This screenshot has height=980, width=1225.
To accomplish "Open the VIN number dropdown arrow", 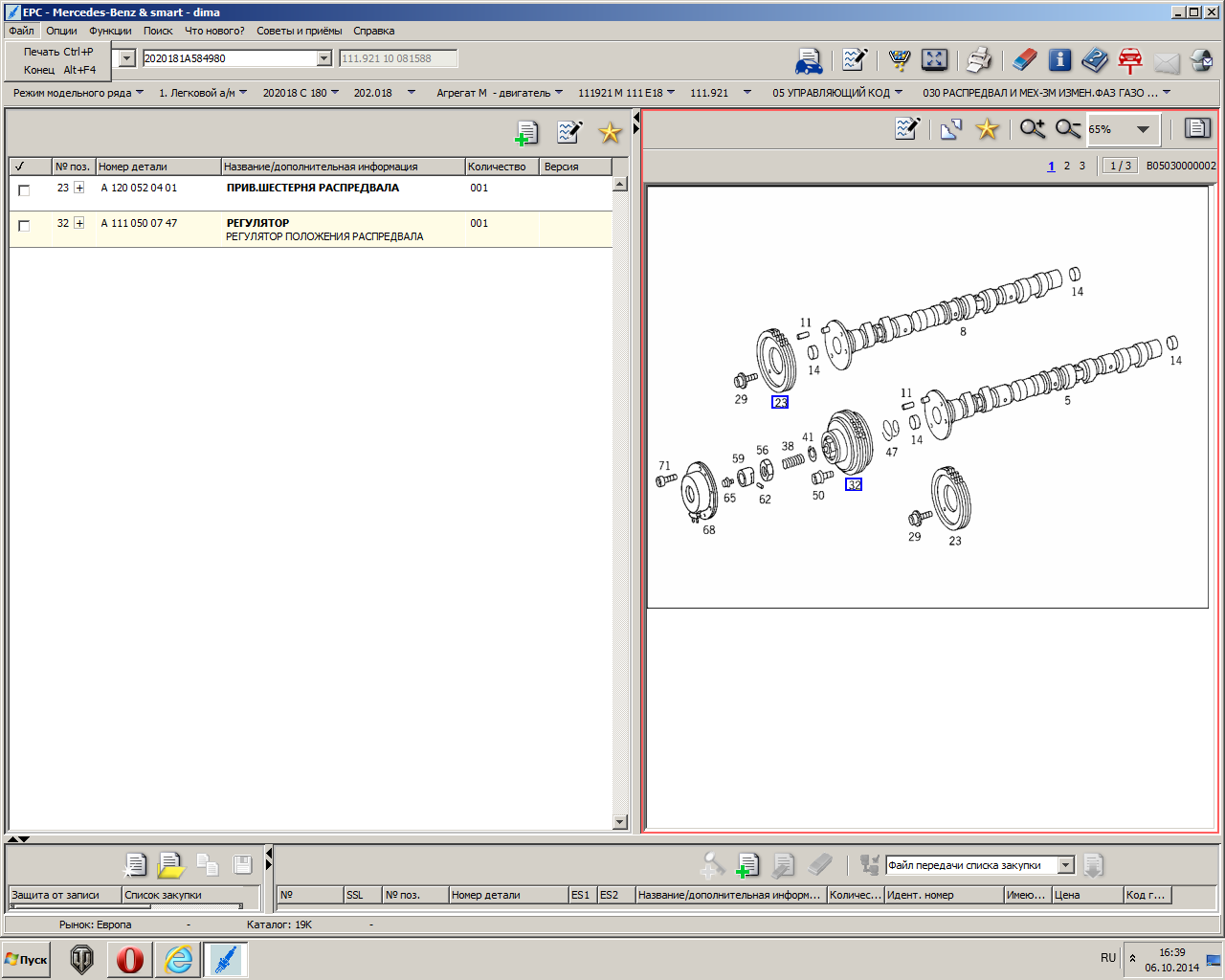I will 323,58.
